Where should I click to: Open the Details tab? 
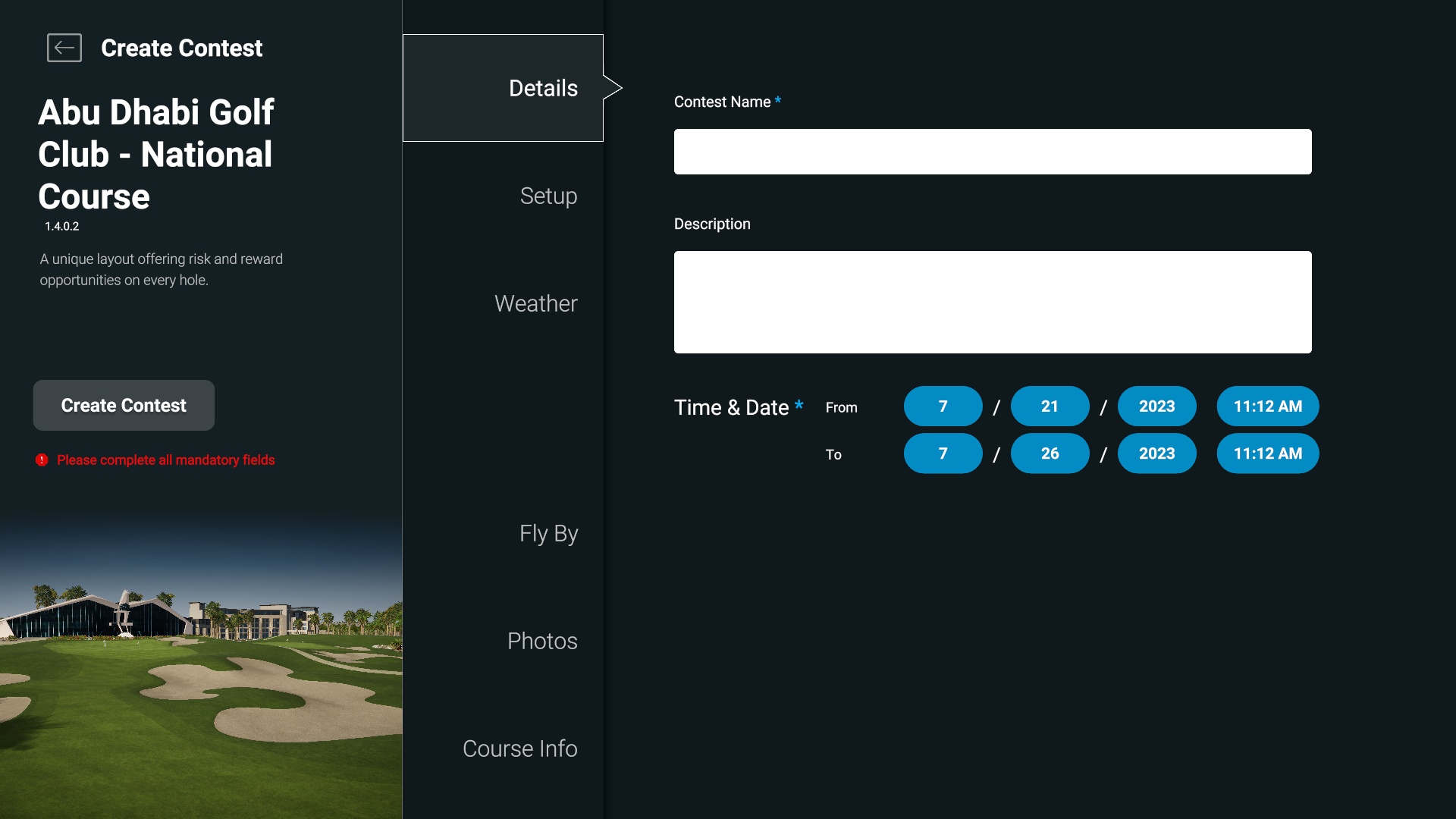point(503,88)
